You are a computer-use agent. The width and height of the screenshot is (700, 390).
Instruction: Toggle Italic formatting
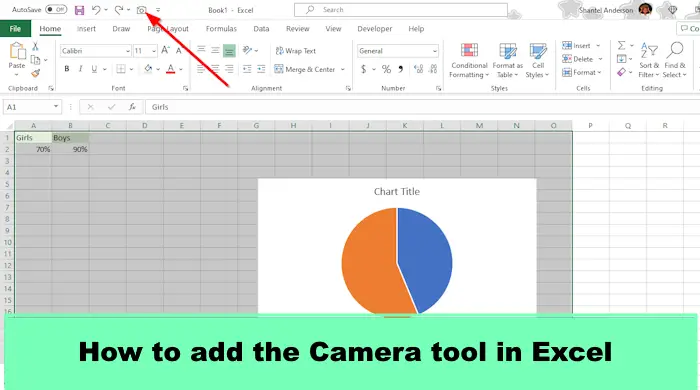(x=80, y=69)
